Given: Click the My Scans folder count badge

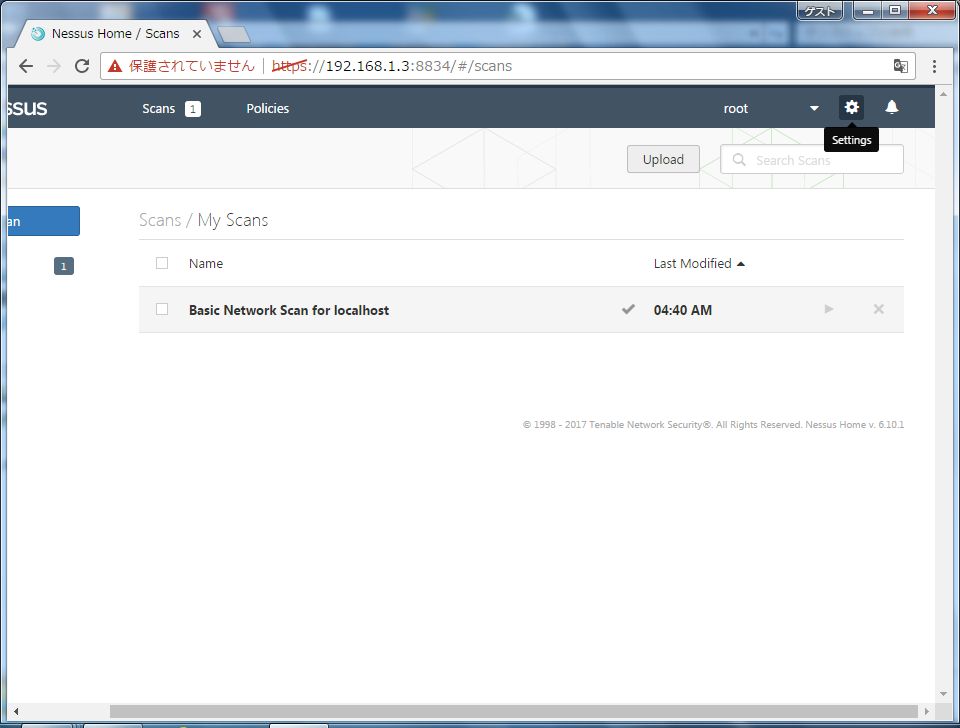Looking at the screenshot, I should click(x=64, y=266).
